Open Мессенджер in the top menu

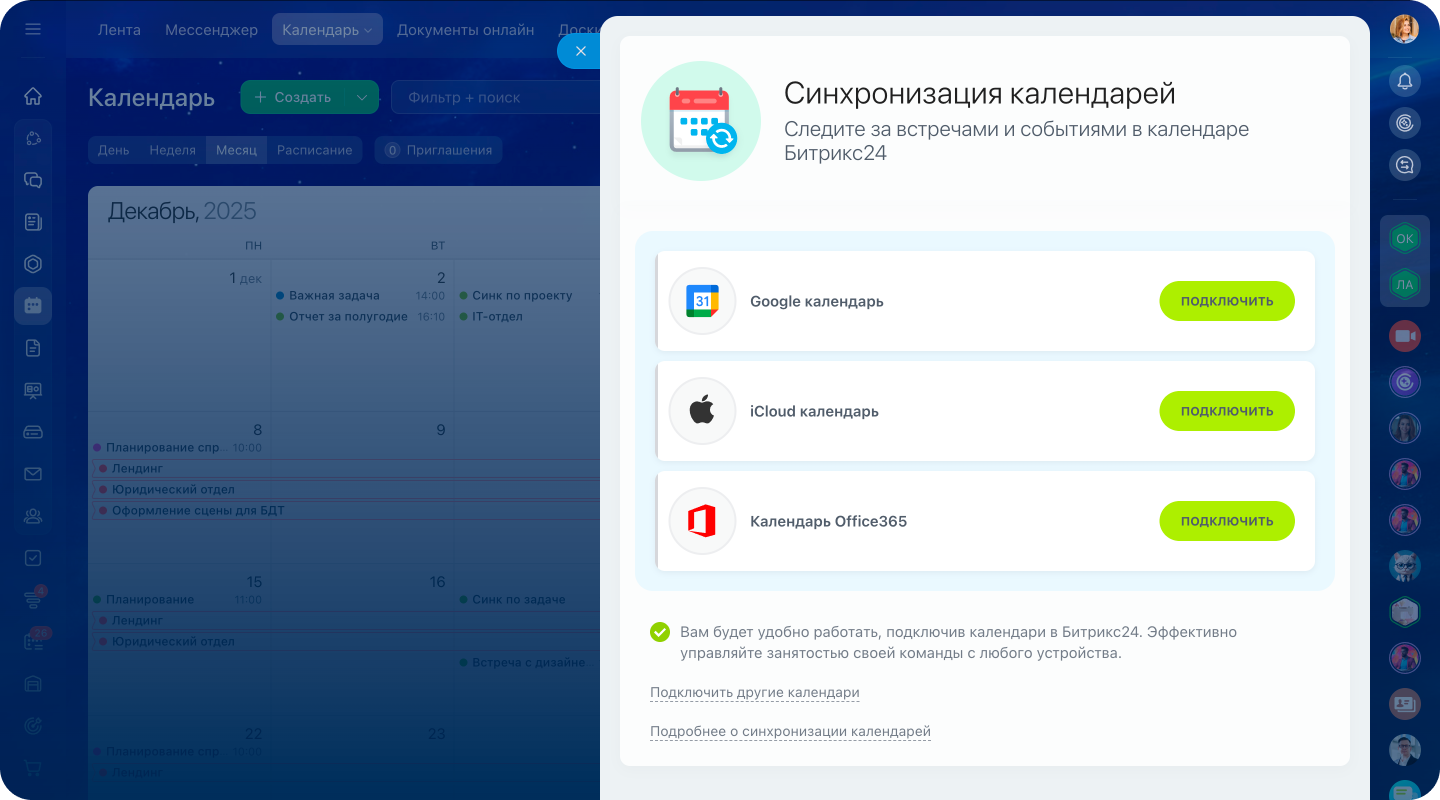coord(211,30)
